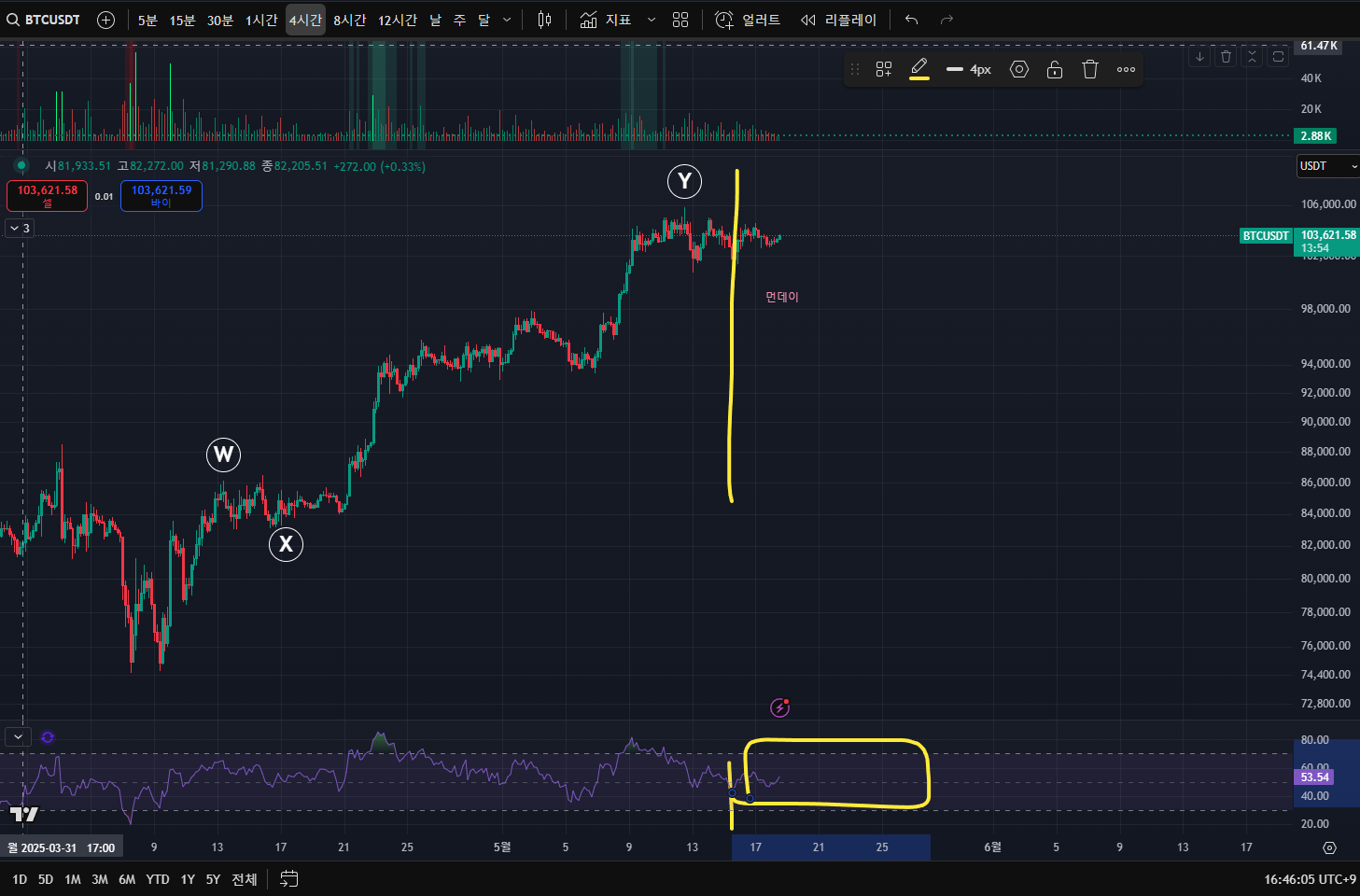Move volume pane down with arrow
1360x896 pixels.
pos(1200,57)
